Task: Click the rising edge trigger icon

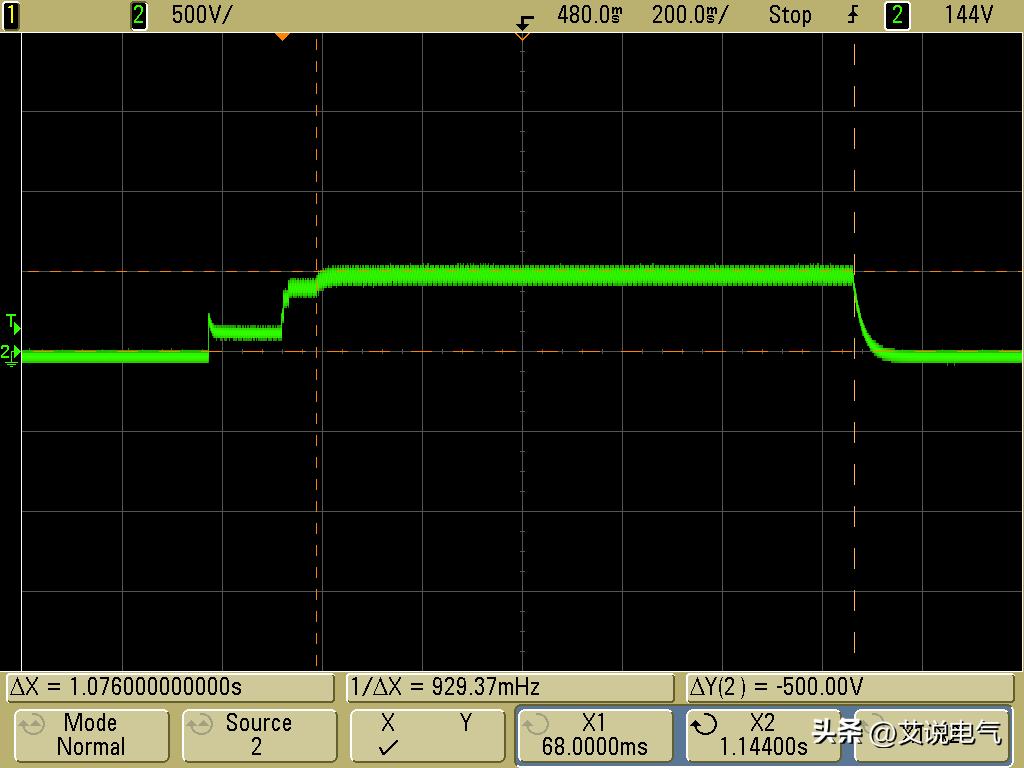Action: [x=853, y=15]
